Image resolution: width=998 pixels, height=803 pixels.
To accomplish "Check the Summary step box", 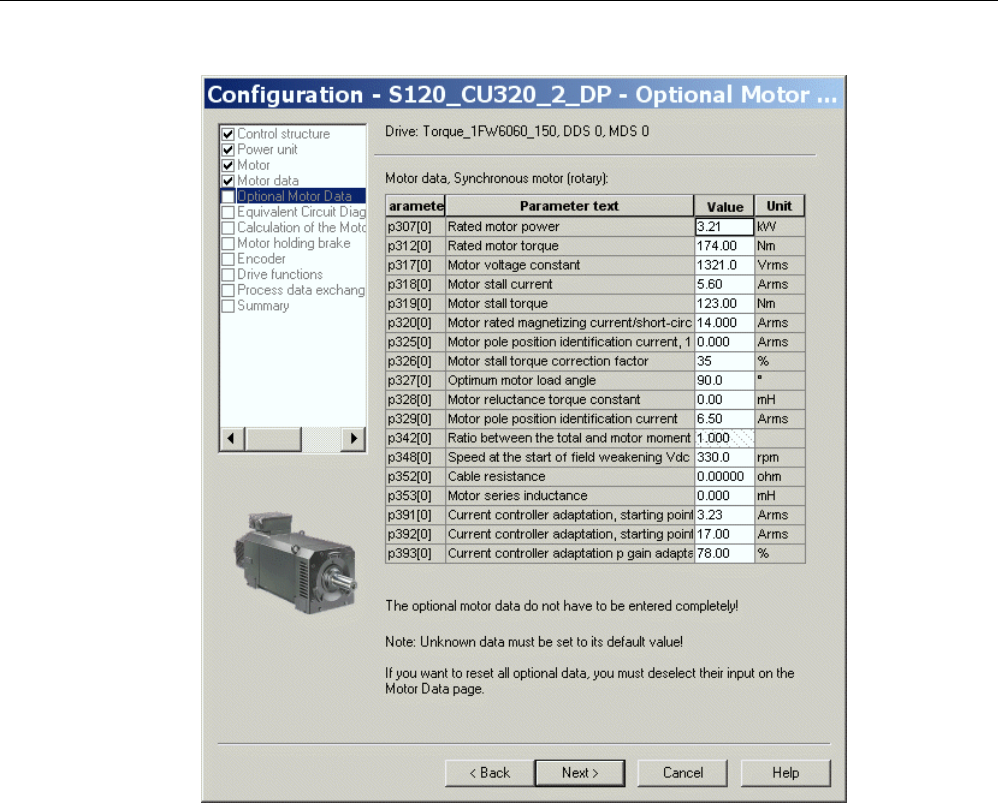I will 228,306.
